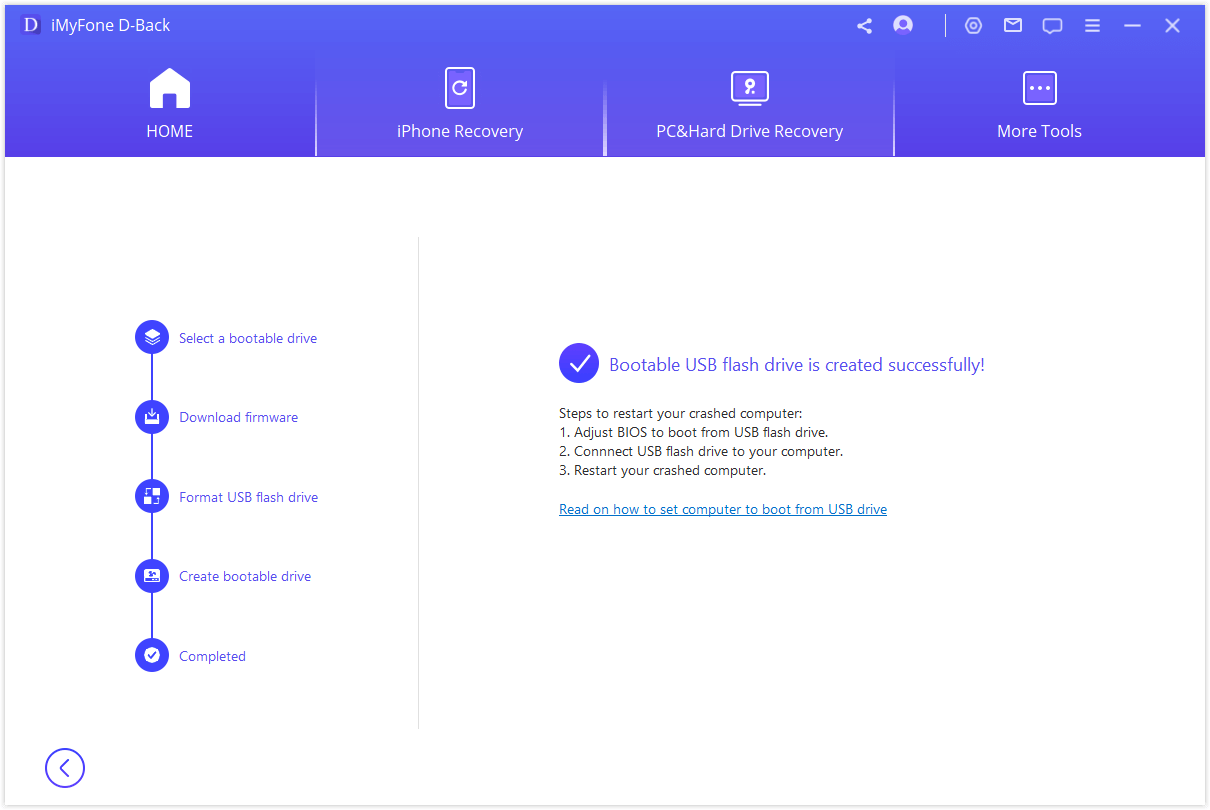Open the hamburger menu icon
The image size is (1210, 810).
pos(1093,26)
